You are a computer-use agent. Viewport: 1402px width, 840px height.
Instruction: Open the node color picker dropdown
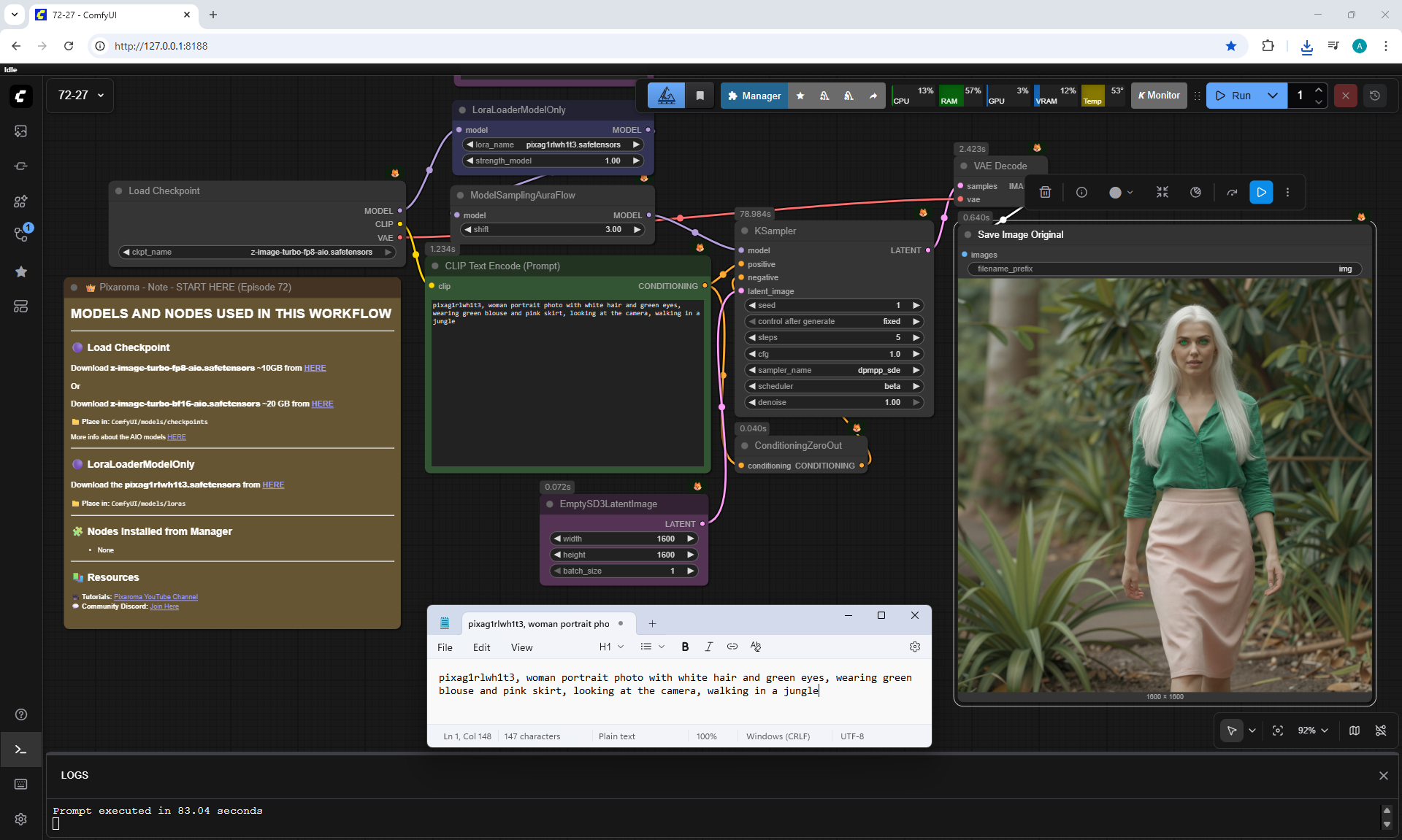pyautogui.click(x=1121, y=193)
